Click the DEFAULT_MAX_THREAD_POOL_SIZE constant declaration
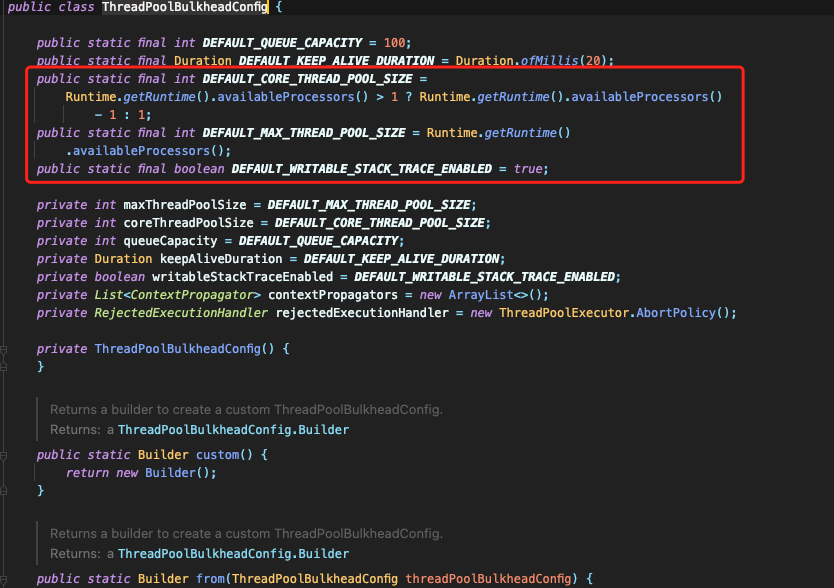Viewport: 834px width, 588px height. (304, 132)
